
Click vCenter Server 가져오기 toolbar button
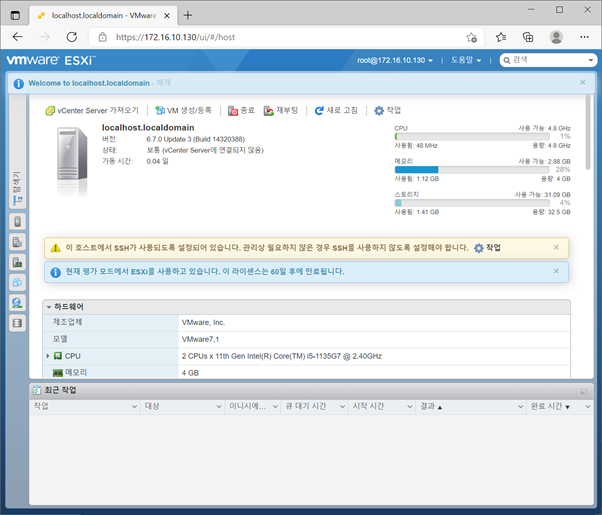click(x=92, y=111)
